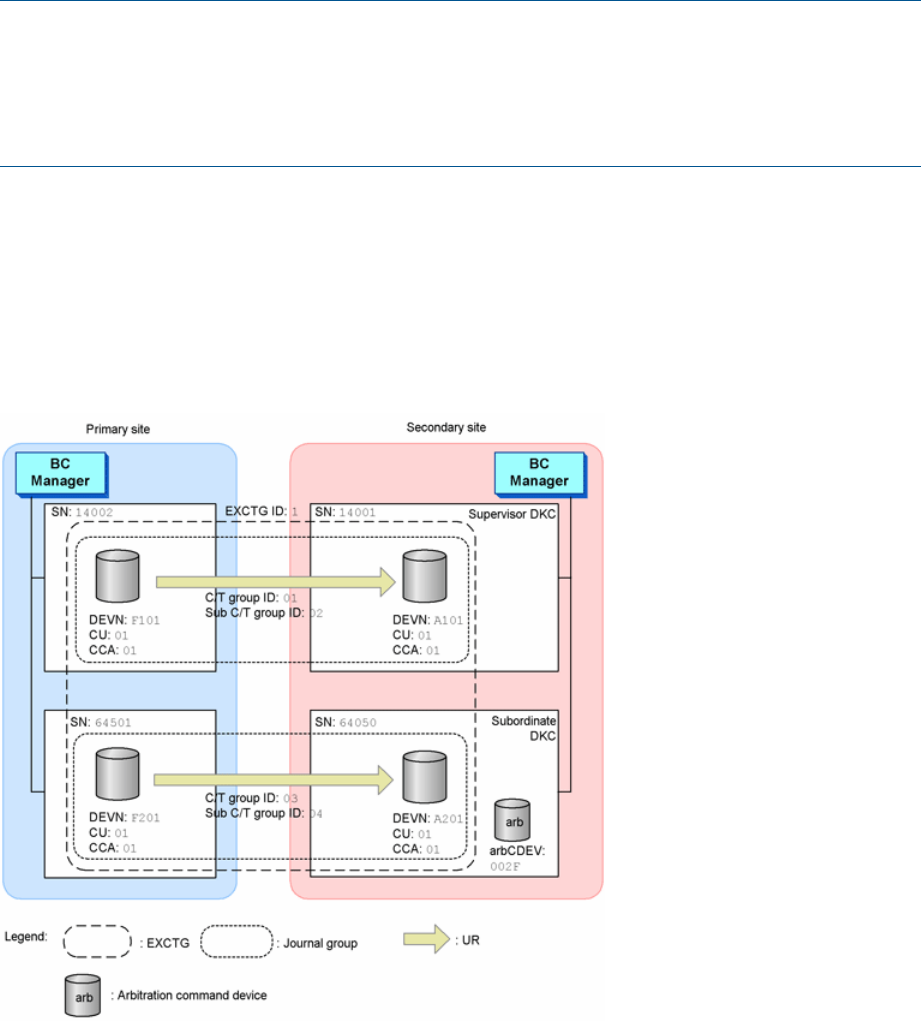The width and height of the screenshot is (921, 1021).
Task: Click the 'Sub C/T group ID: 02' text
Action: pyautogui.click(x=264, y=613)
